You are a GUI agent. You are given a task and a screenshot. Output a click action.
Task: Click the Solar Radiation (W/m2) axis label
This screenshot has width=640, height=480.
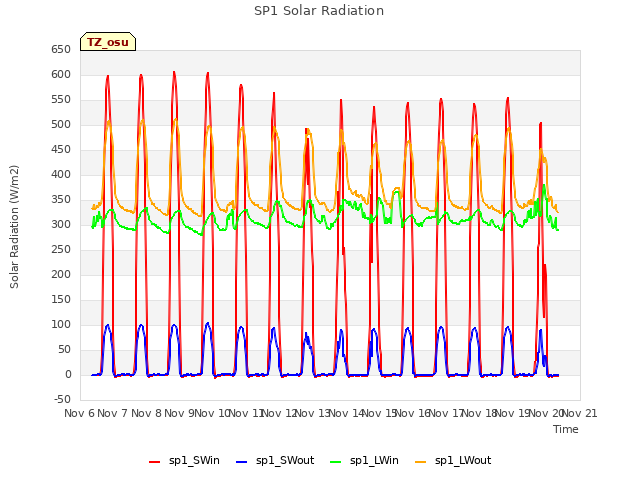[14, 227]
